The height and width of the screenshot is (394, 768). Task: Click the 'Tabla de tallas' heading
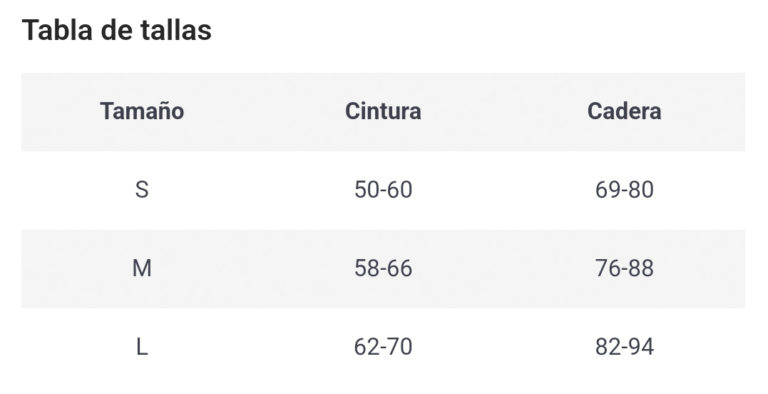click(117, 30)
